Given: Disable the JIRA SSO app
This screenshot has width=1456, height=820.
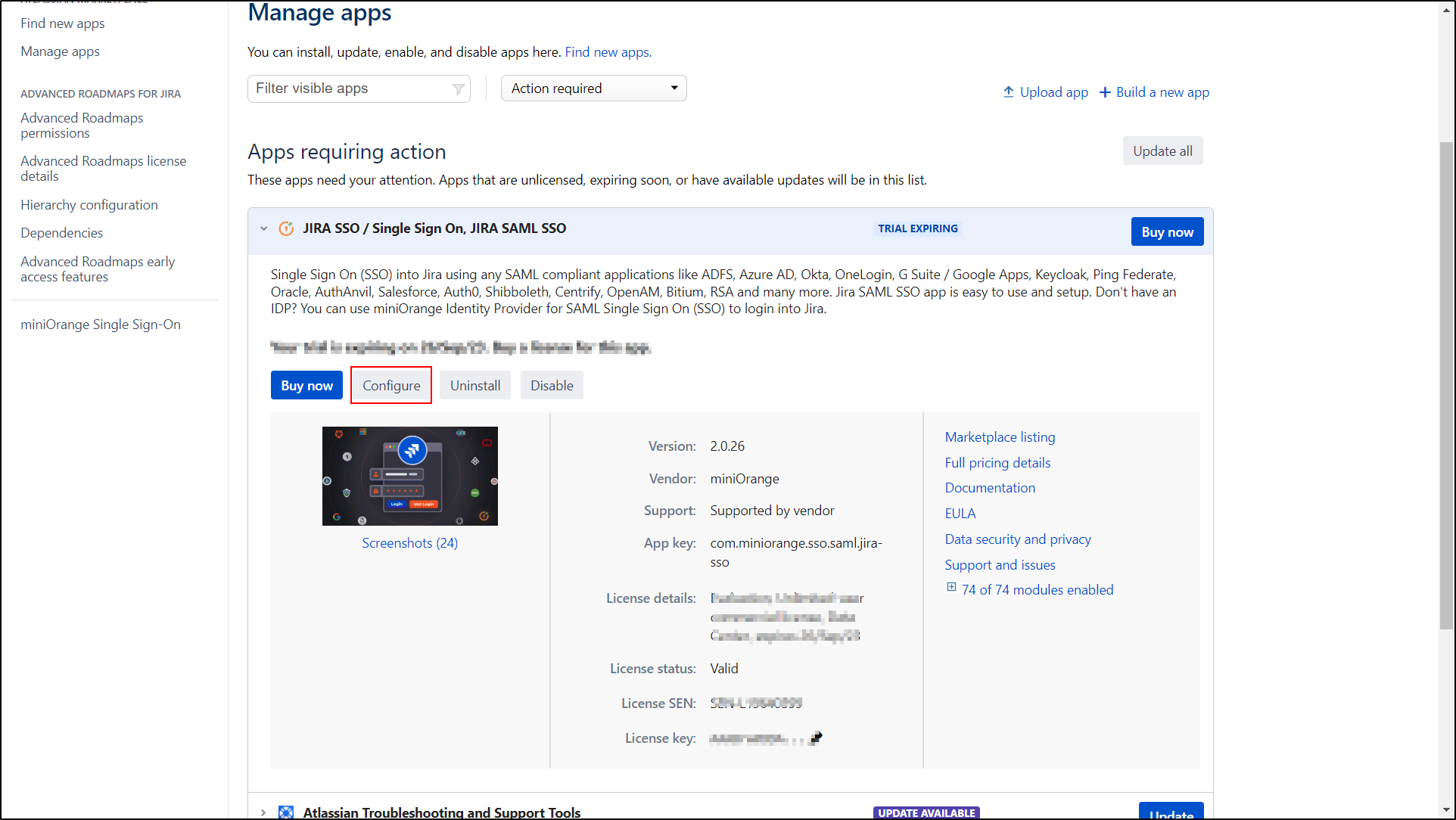Looking at the screenshot, I should (x=552, y=386).
